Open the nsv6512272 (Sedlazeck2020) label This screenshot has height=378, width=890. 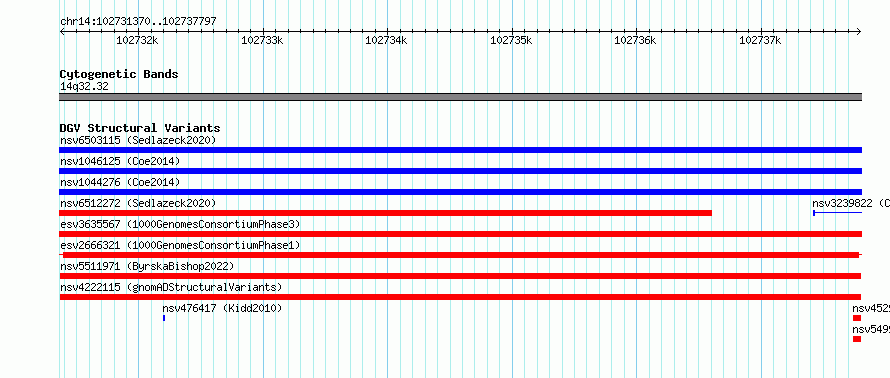138,203
